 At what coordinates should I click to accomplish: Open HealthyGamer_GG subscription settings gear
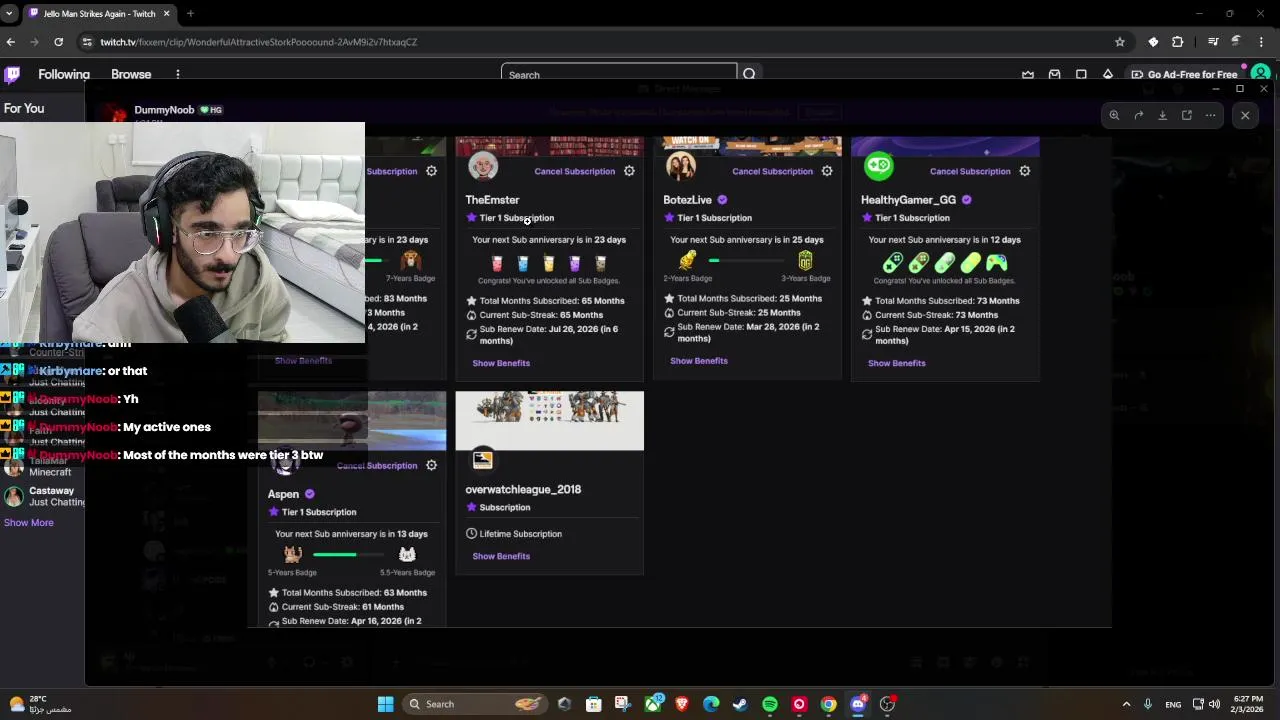click(x=1025, y=171)
